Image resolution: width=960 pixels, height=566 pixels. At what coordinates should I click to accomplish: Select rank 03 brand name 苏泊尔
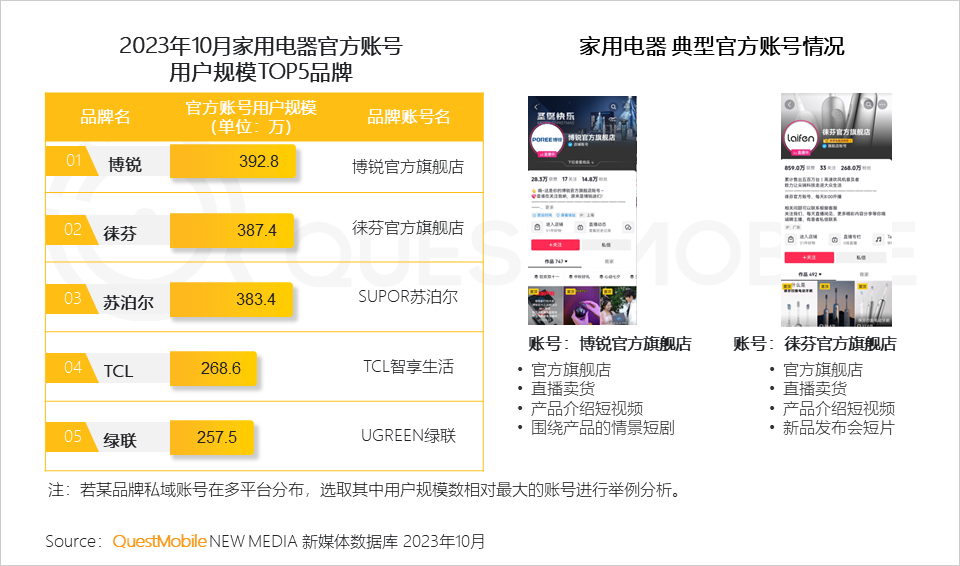(128, 303)
